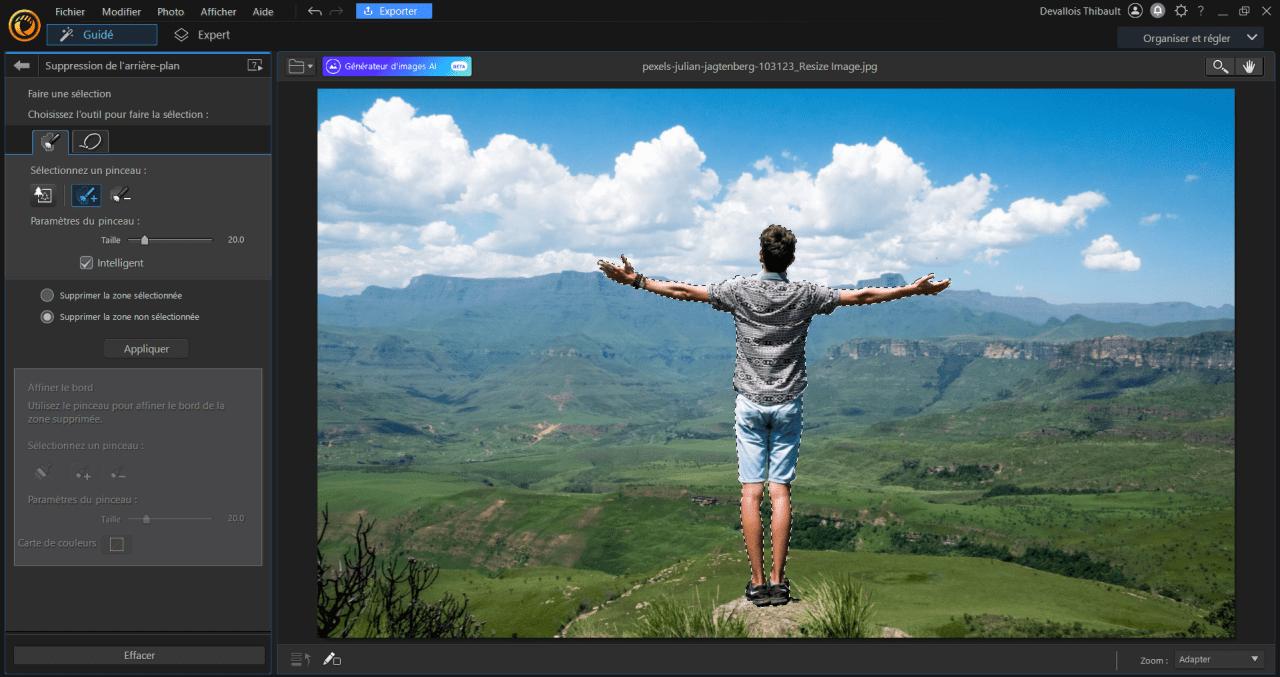
Task: Switch to the lasso selection tool
Action: 90,140
